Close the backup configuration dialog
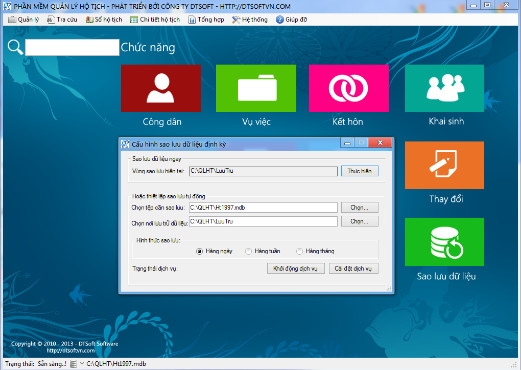Image resolution: width=521 pixels, height=370 pixels. coord(380,143)
